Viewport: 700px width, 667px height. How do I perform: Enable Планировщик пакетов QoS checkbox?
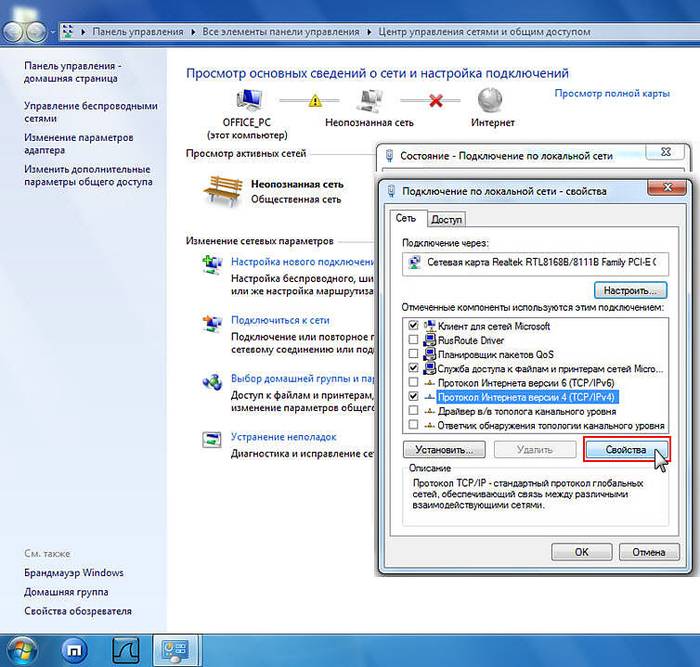pos(413,354)
